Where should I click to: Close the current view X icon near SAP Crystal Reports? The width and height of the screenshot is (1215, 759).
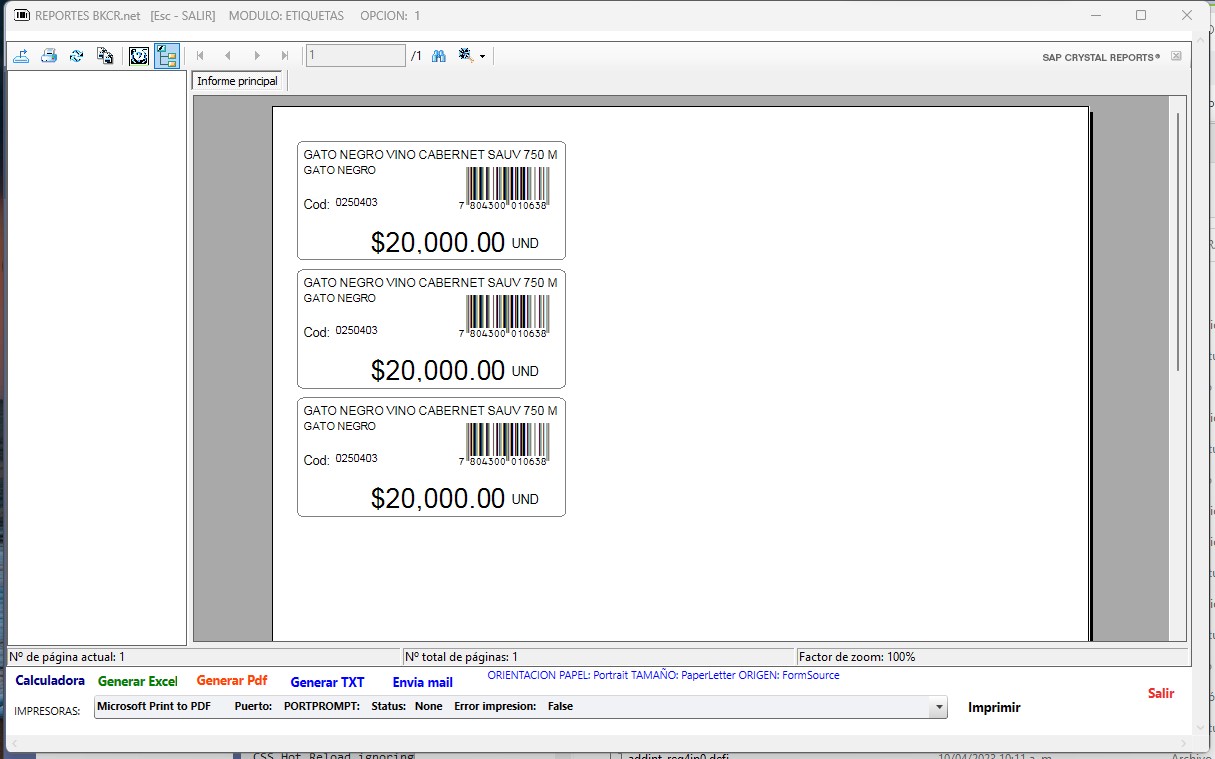[1176, 56]
